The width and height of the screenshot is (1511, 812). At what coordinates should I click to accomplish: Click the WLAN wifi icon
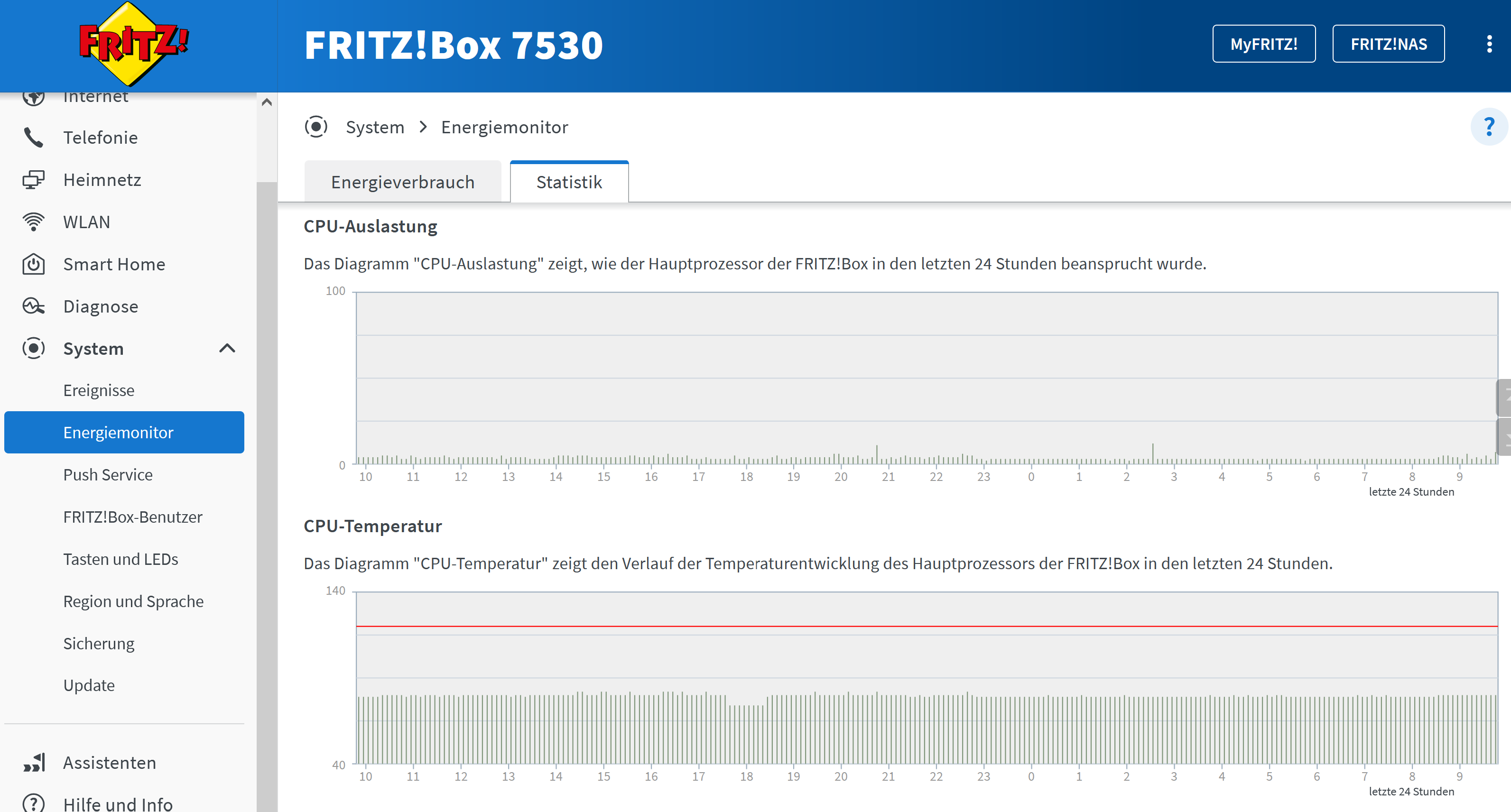coord(33,222)
